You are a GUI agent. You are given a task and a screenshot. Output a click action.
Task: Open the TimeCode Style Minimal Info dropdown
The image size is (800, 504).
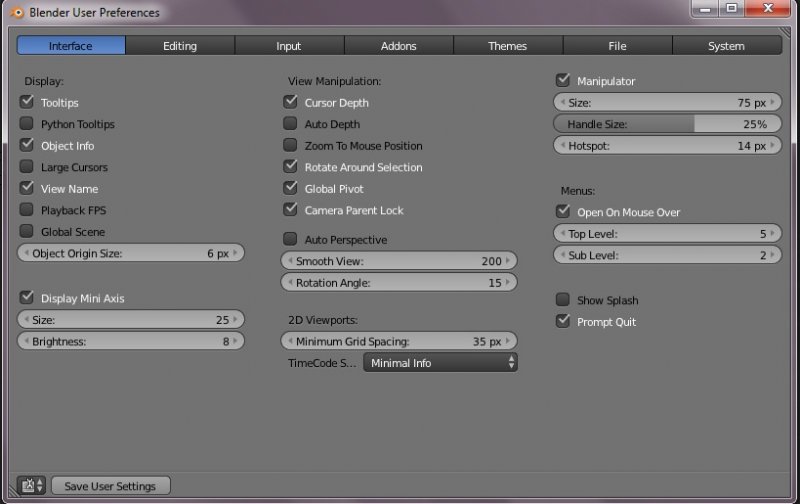(440, 363)
